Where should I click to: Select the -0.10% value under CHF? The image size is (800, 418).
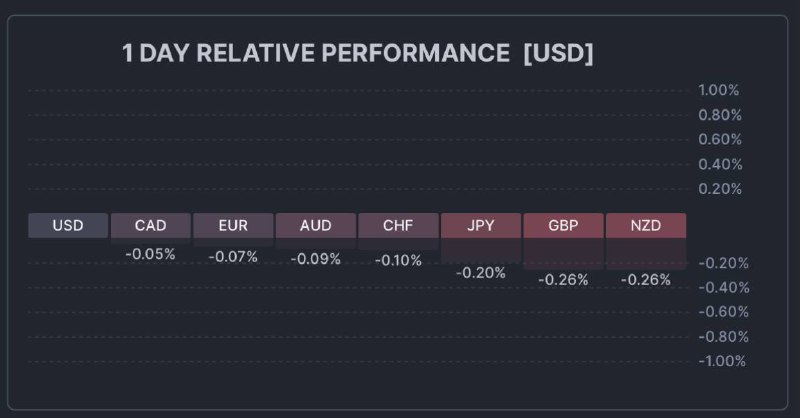[x=398, y=260]
